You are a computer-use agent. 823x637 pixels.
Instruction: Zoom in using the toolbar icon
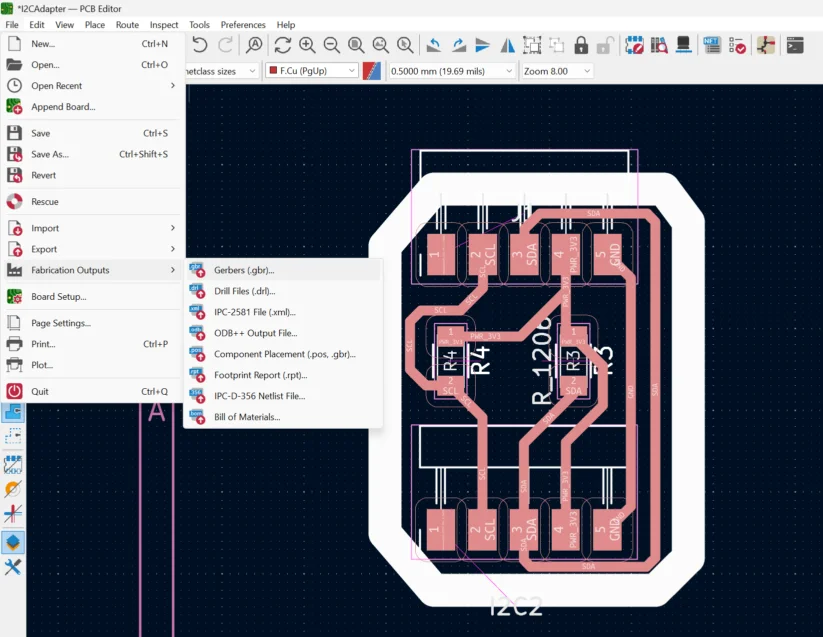(307, 45)
